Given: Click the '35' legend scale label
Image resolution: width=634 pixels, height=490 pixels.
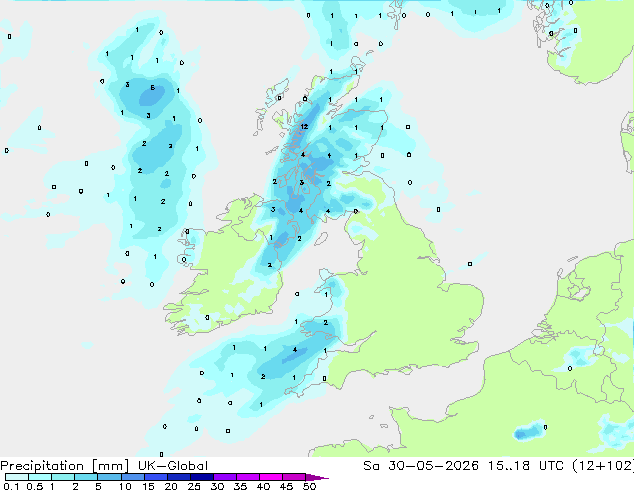Looking at the screenshot, I should tap(240, 486).
